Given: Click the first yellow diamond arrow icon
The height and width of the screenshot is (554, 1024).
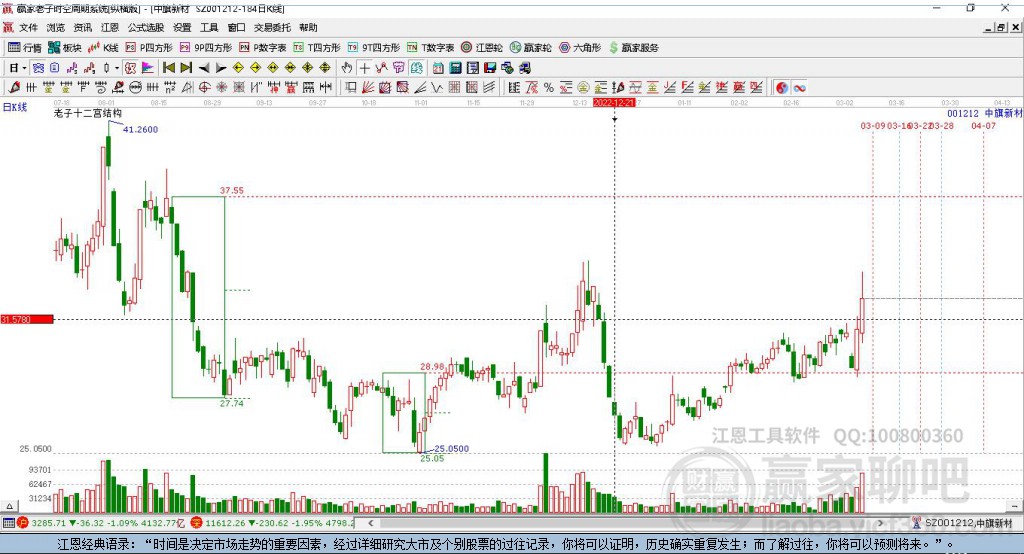Looking at the screenshot, I should click(x=238, y=68).
